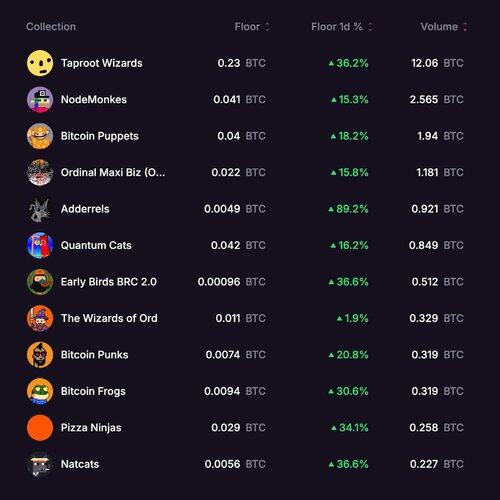Viewport: 500px width, 500px height.
Task: Click the Adderrels collection avatar
Action: [40, 209]
